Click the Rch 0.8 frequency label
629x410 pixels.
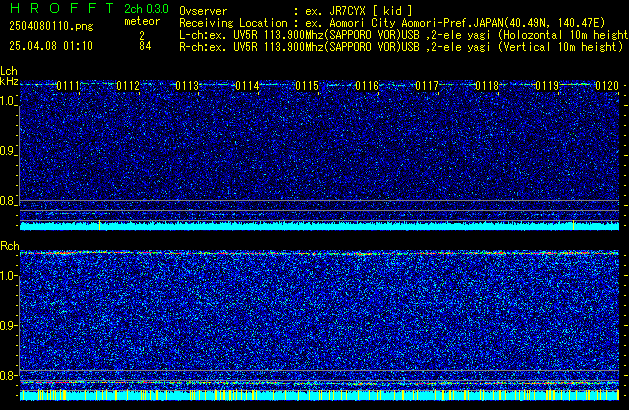point(8,375)
